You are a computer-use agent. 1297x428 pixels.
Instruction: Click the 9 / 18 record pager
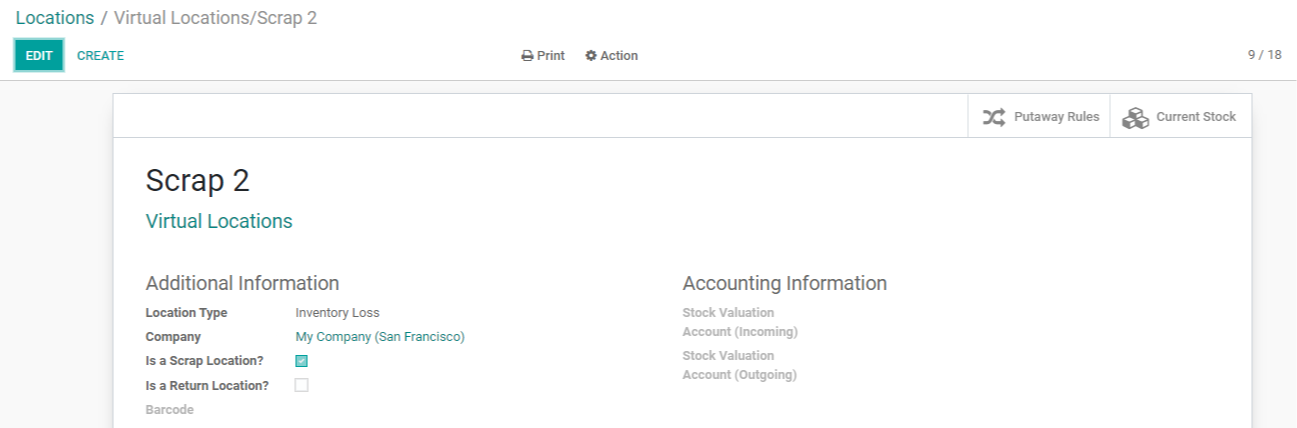pos(1264,55)
